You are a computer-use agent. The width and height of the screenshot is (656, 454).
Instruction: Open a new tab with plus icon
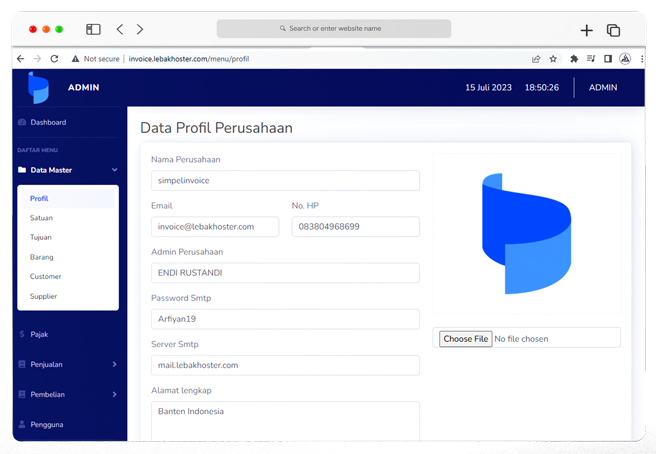point(587,30)
